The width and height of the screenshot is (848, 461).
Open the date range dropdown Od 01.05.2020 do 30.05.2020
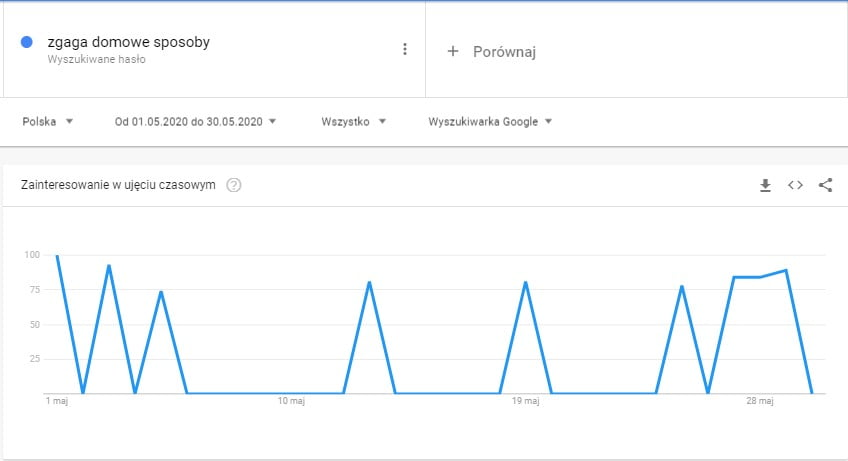pyautogui.click(x=195, y=122)
